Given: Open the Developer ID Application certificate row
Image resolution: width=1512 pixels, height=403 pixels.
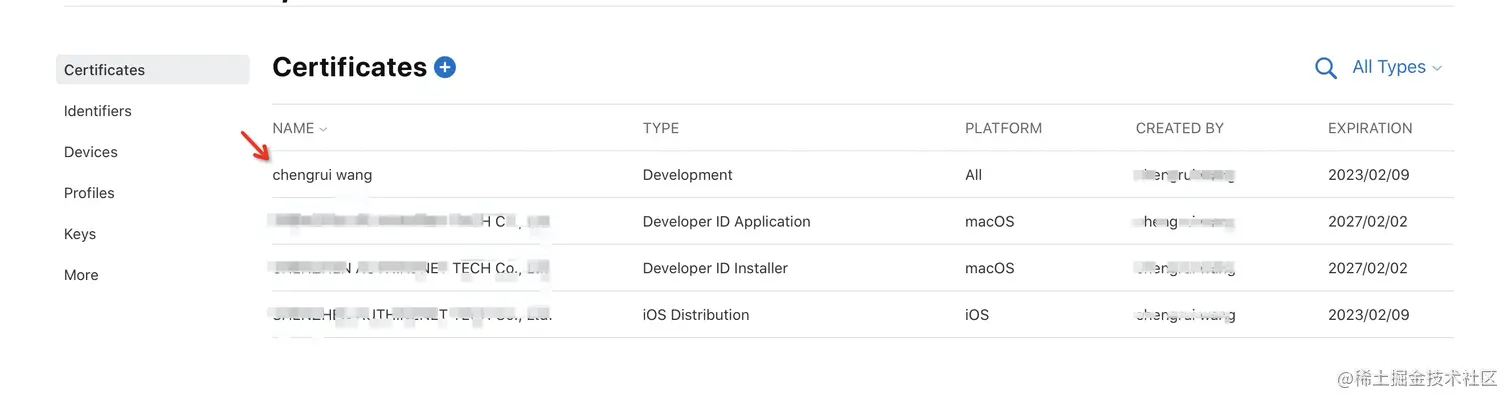Looking at the screenshot, I should 726,222.
